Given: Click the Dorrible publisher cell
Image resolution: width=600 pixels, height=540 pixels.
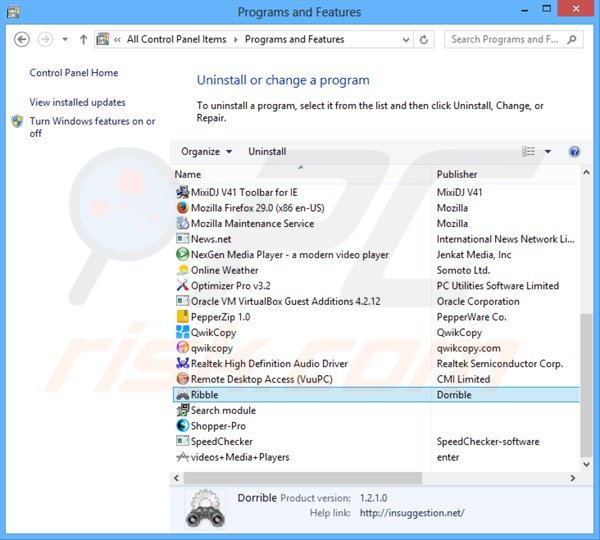Looking at the screenshot, I should pos(454,395).
